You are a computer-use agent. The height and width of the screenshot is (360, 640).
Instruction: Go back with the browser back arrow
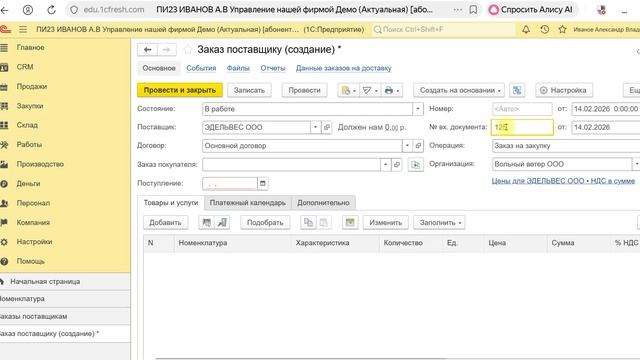click(x=4, y=10)
